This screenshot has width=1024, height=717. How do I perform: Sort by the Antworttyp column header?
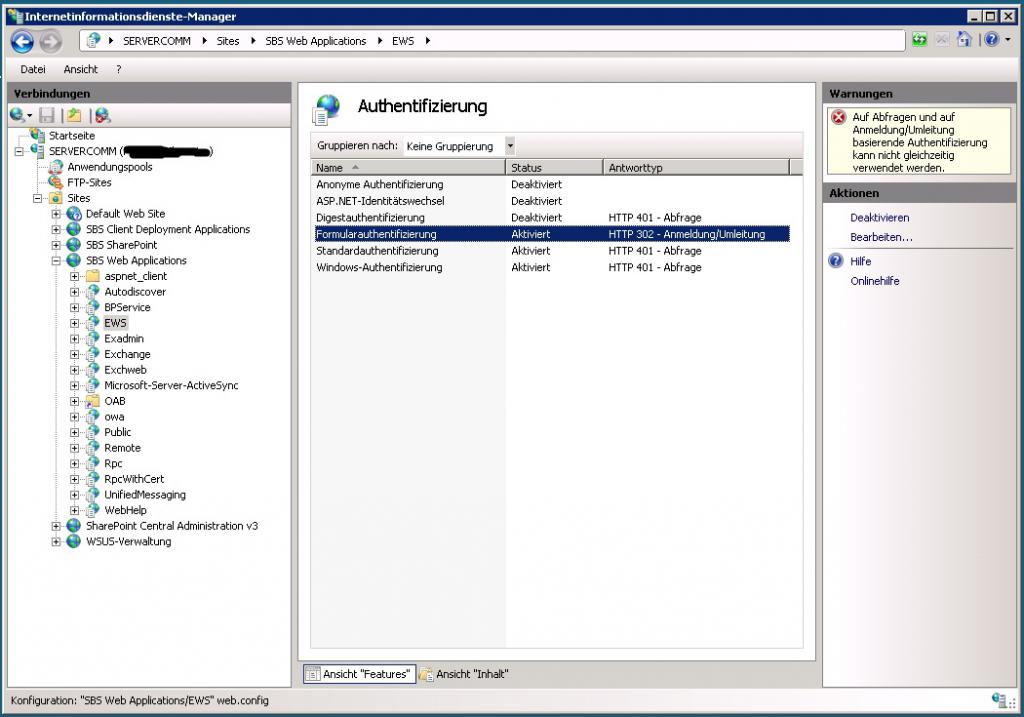(x=696, y=168)
